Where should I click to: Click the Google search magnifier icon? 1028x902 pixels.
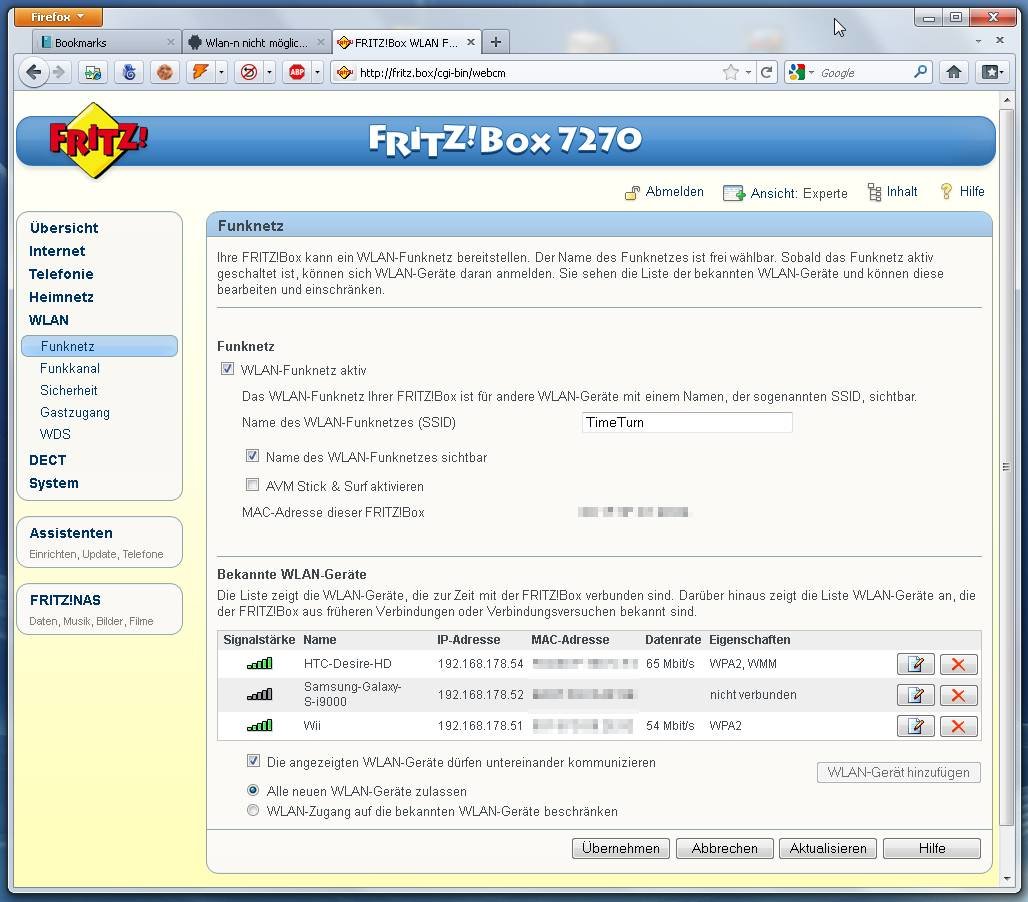pyautogui.click(x=920, y=72)
